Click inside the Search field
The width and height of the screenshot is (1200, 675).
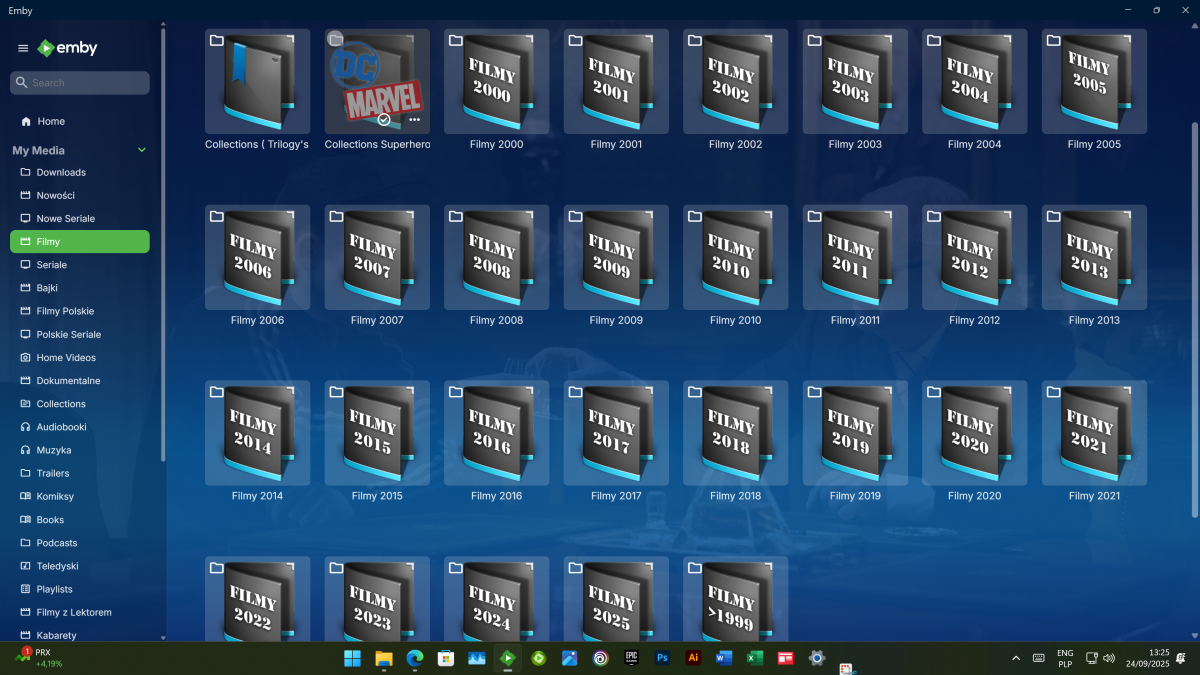(x=80, y=82)
